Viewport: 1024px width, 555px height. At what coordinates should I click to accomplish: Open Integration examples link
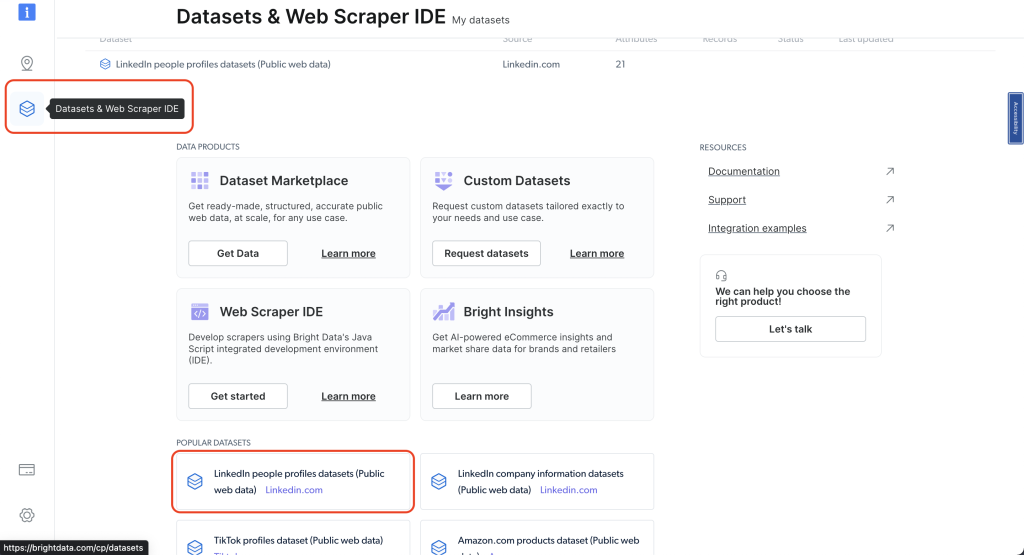[x=757, y=228]
